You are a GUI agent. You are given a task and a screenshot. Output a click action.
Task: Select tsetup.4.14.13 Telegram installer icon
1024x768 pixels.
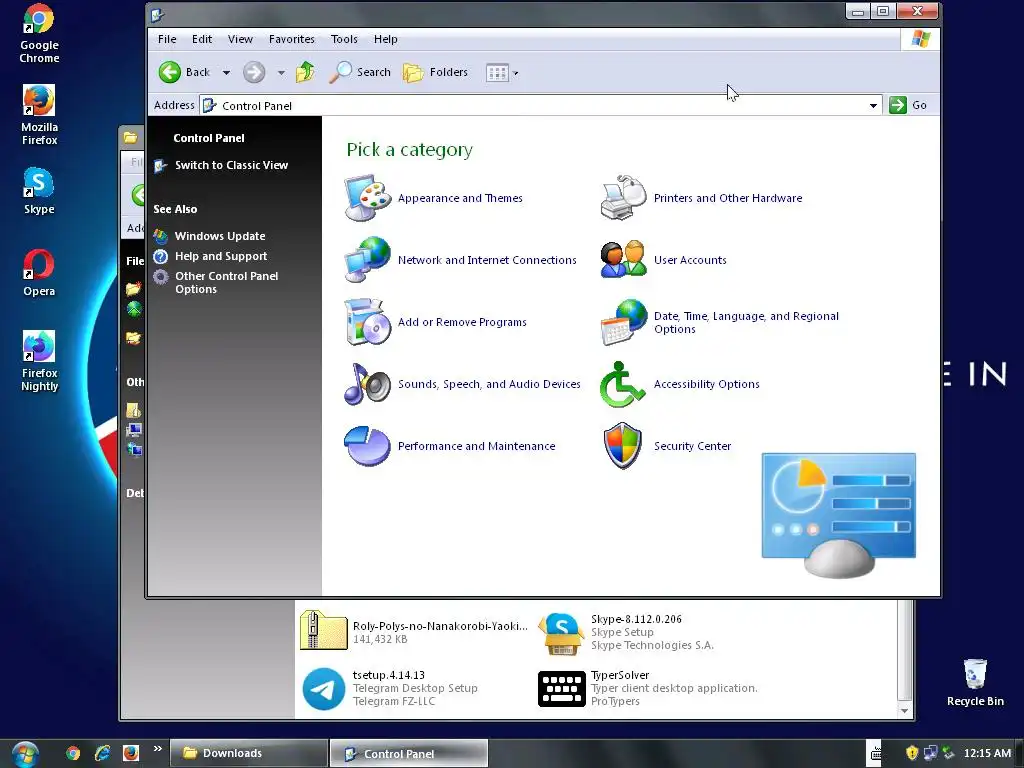pyautogui.click(x=323, y=688)
